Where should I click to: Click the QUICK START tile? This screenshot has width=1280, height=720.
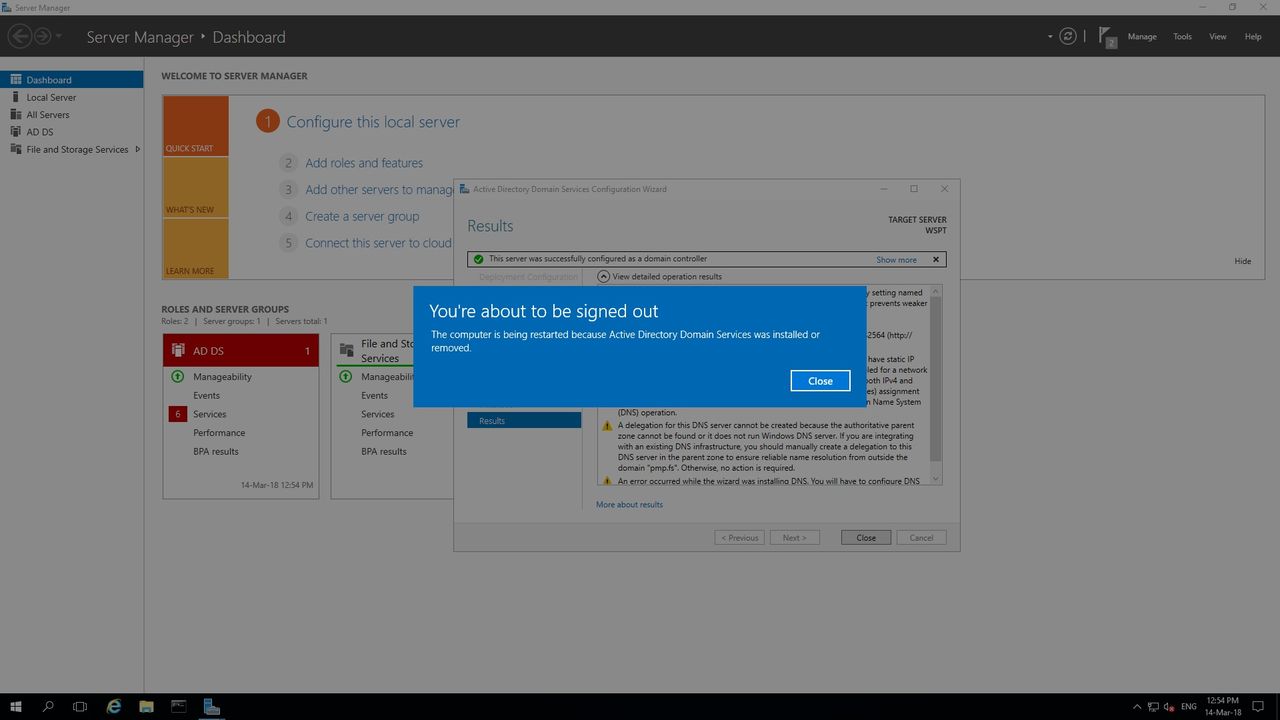coord(196,126)
